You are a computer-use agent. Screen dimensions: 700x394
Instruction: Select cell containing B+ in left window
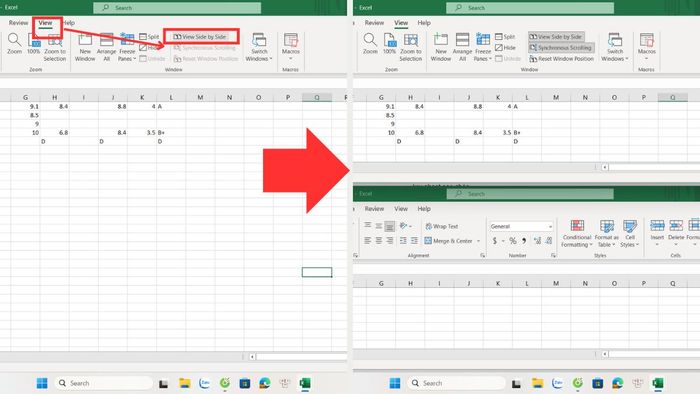[171, 133]
